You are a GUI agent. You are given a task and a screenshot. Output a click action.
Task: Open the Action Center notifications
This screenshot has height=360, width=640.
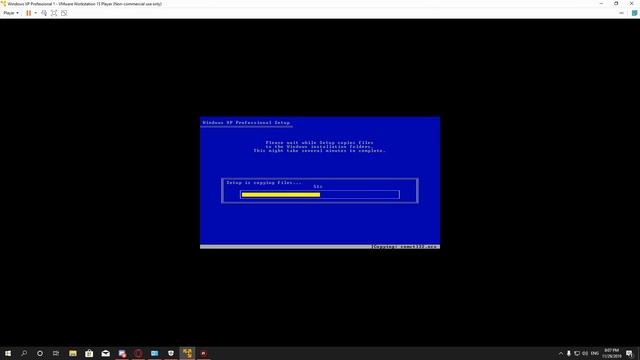[x=629, y=353]
